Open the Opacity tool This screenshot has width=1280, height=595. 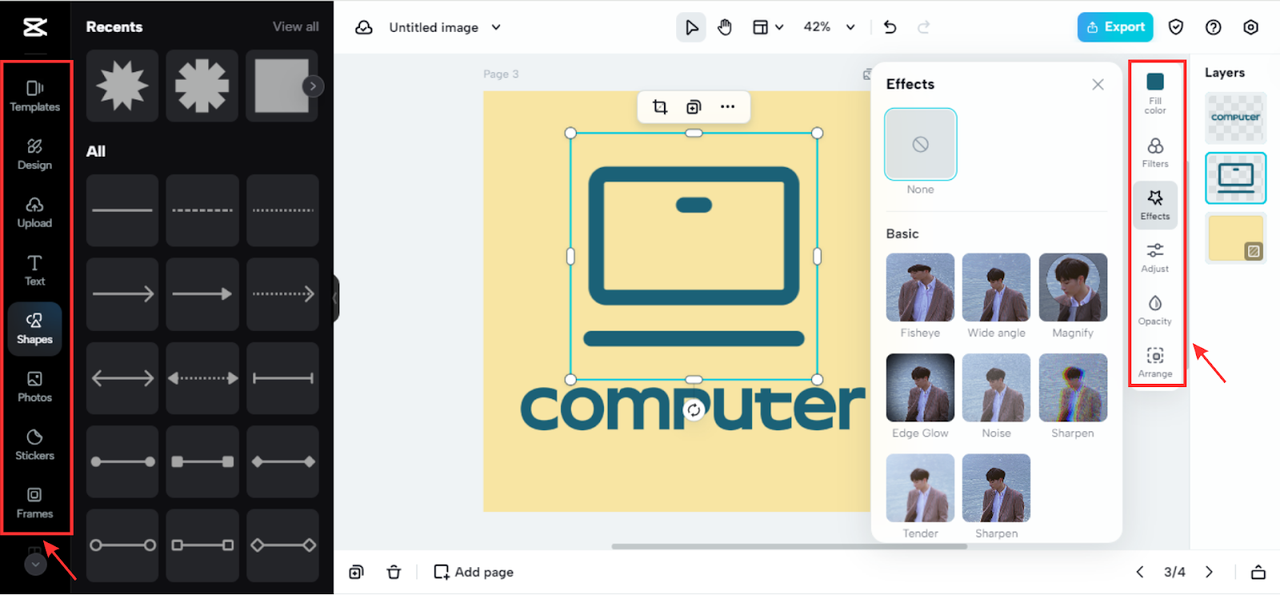pos(1155,310)
